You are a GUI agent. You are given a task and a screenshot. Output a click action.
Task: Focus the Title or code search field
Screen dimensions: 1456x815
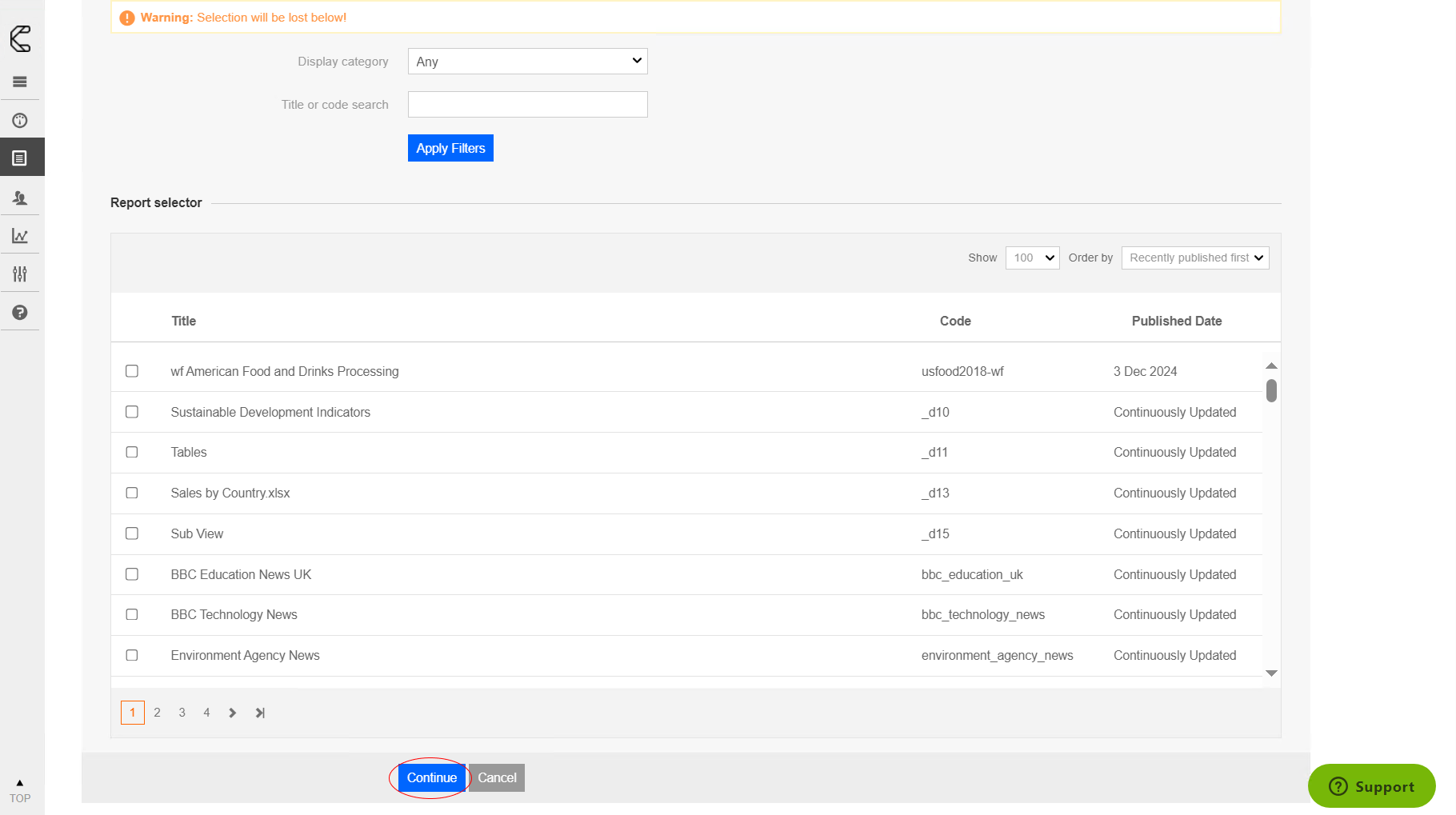(x=527, y=105)
